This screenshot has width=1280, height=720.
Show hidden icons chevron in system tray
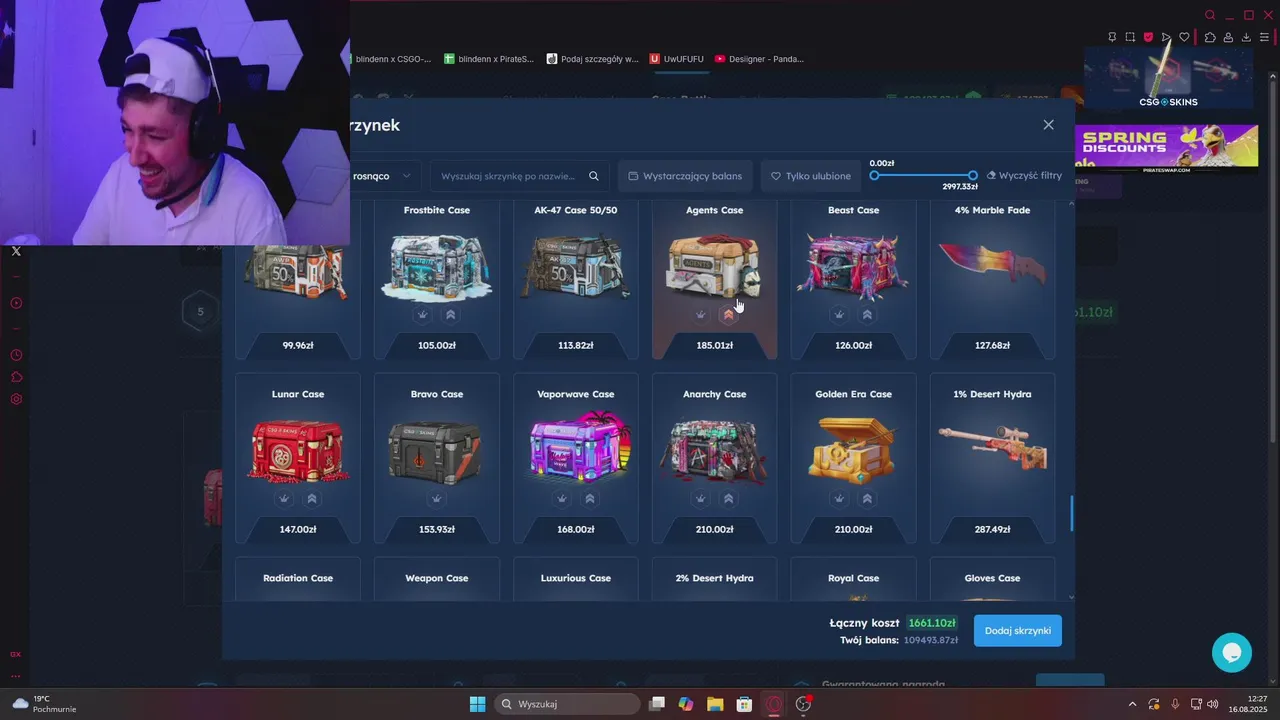pyautogui.click(x=1132, y=704)
